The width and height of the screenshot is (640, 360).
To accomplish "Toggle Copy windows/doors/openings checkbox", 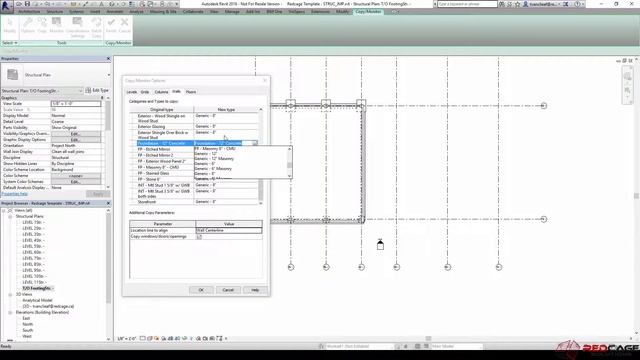I will click(x=199, y=237).
